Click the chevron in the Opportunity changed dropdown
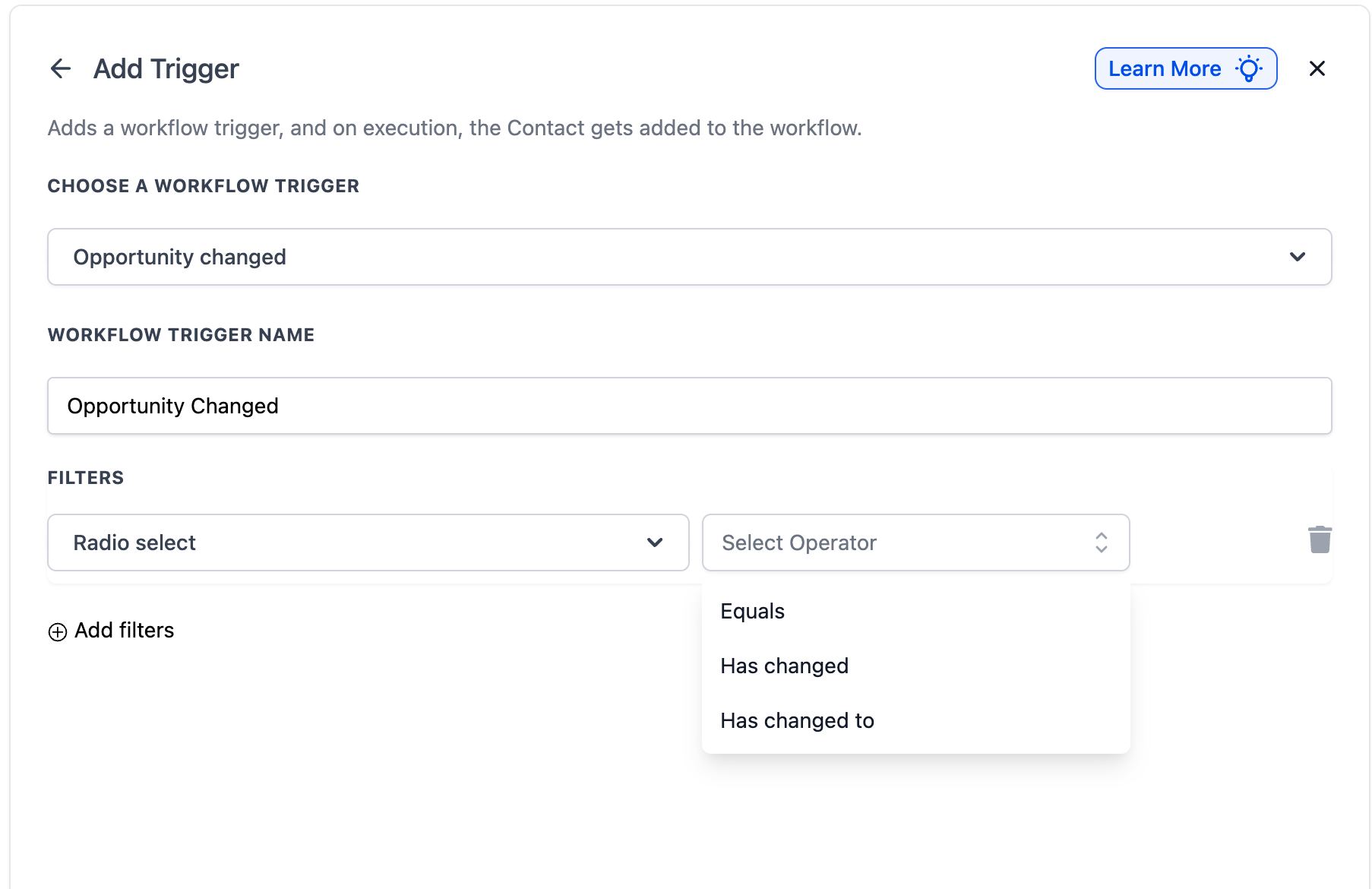 [x=1297, y=257]
